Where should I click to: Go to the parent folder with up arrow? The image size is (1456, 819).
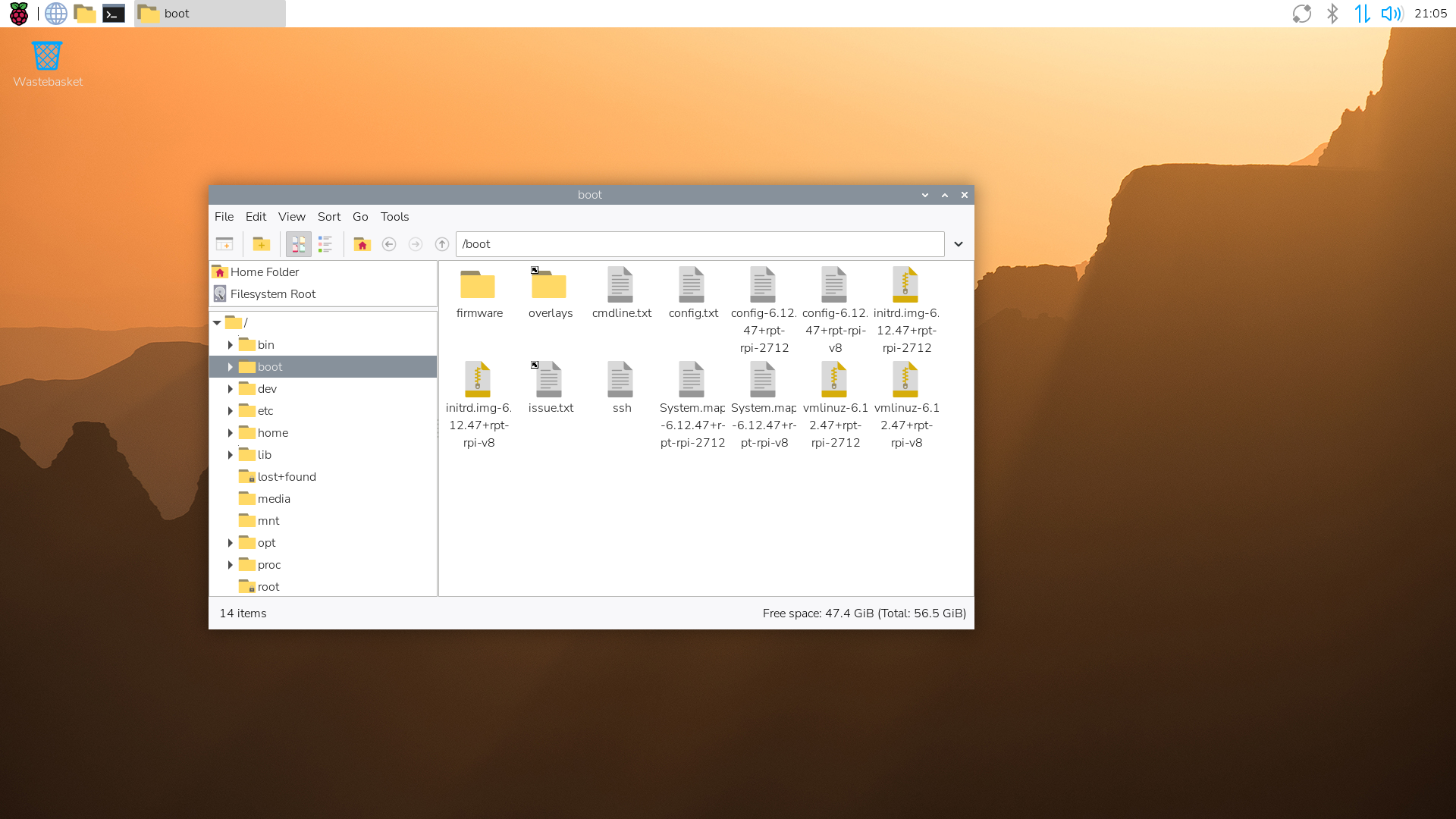click(x=442, y=244)
